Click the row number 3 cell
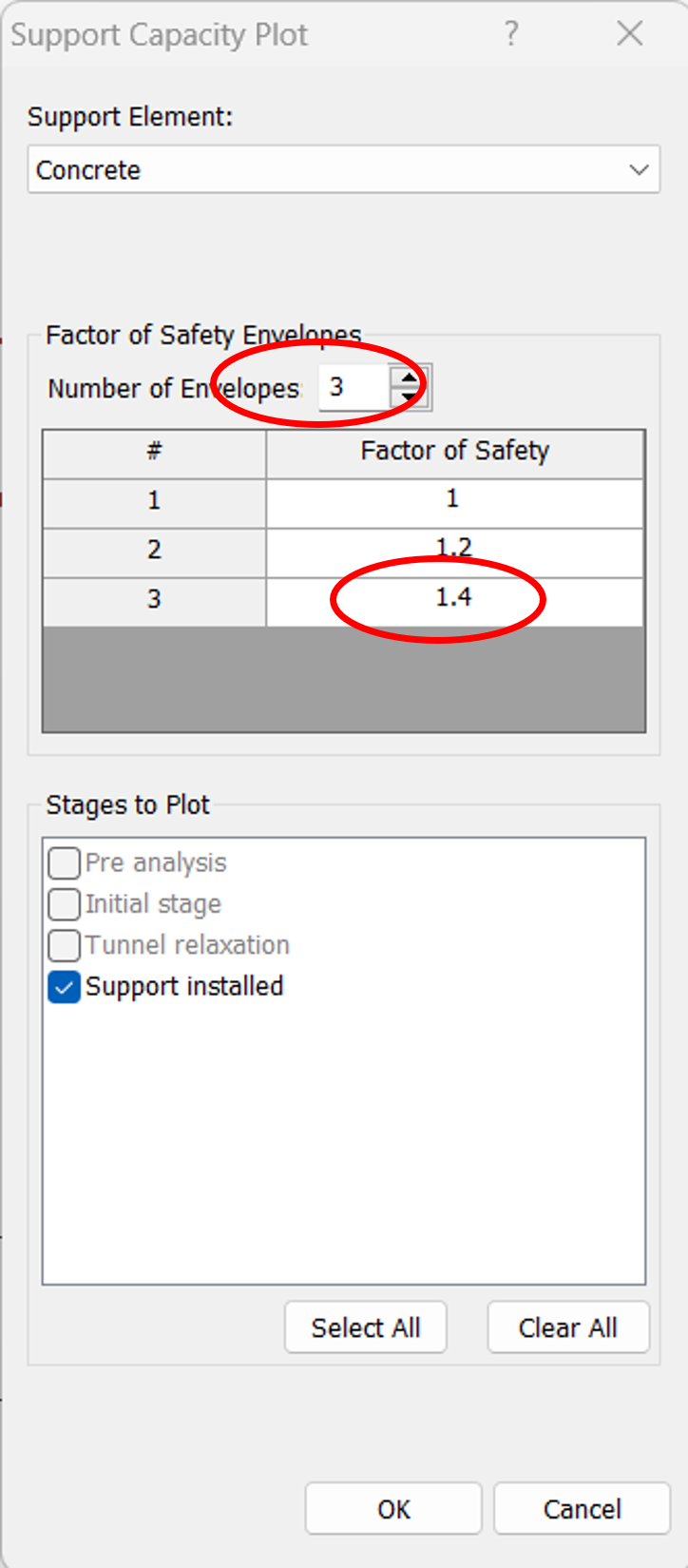The width and height of the screenshot is (688, 1568). pos(154,599)
